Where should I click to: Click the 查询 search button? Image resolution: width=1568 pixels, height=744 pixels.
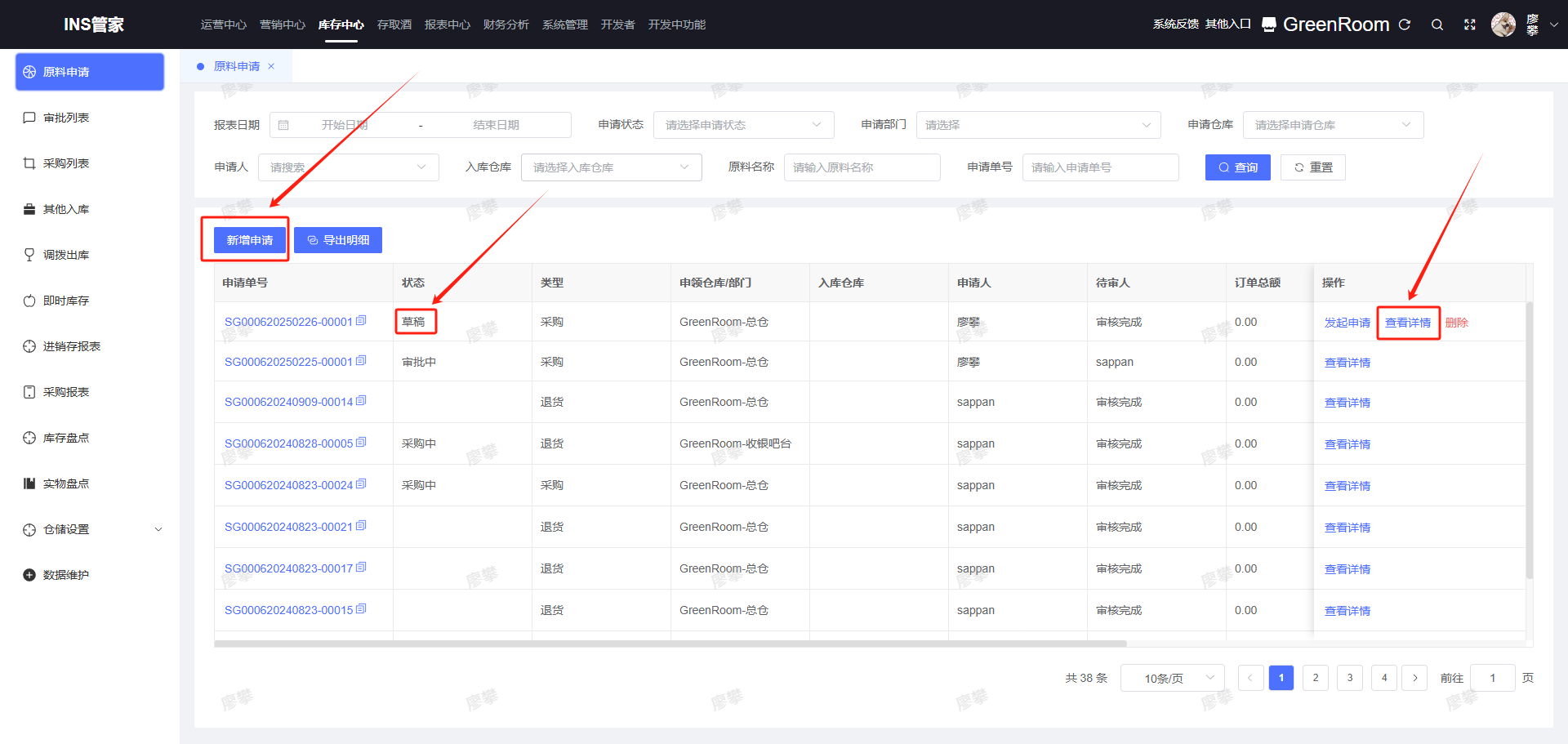click(x=1237, y=167)
